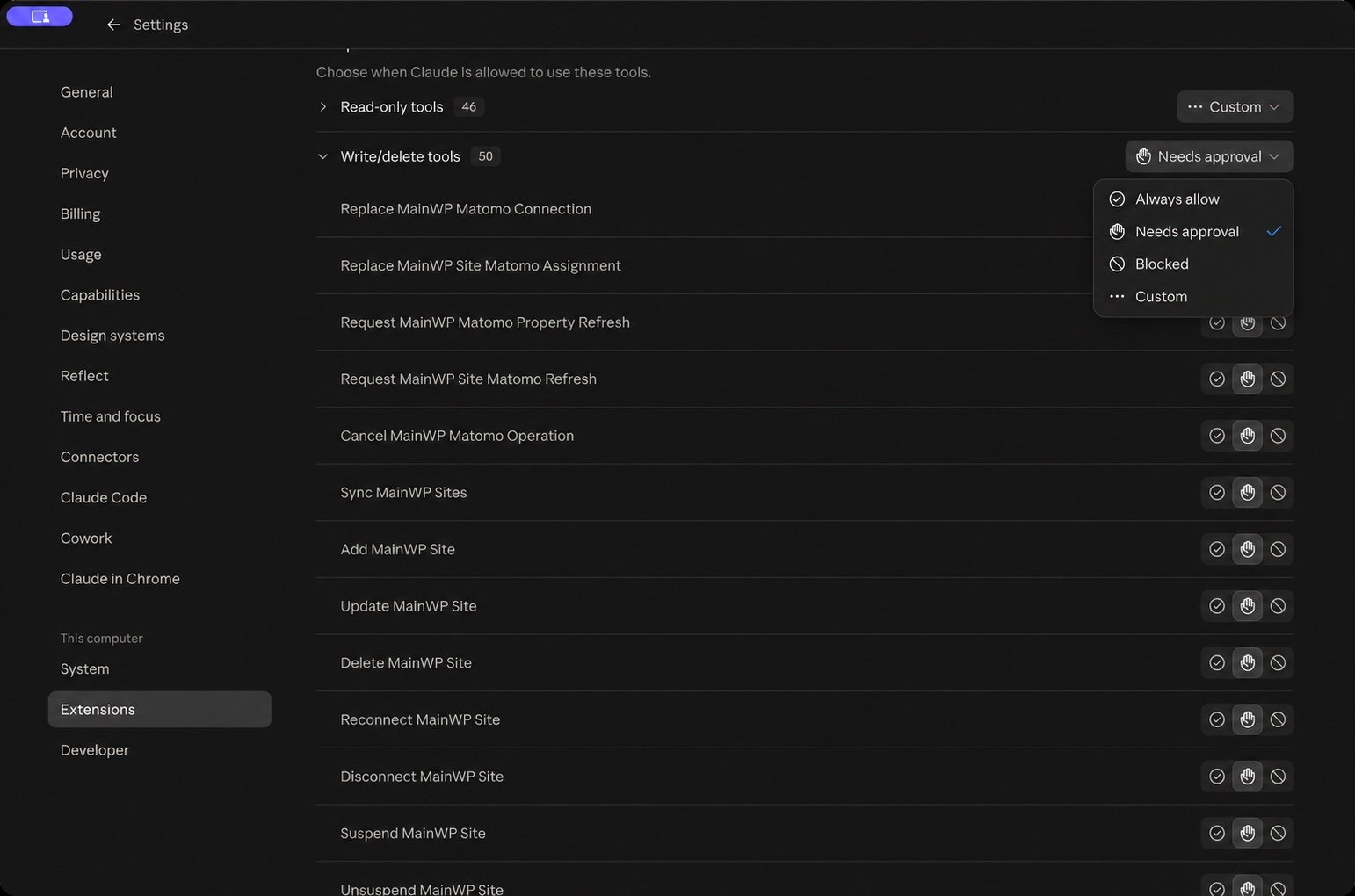This screenshot has height=896, width=1355.
Task: Block the Request MainWP Site Matomo Refresh tool
Action: tap(1278, 379)
